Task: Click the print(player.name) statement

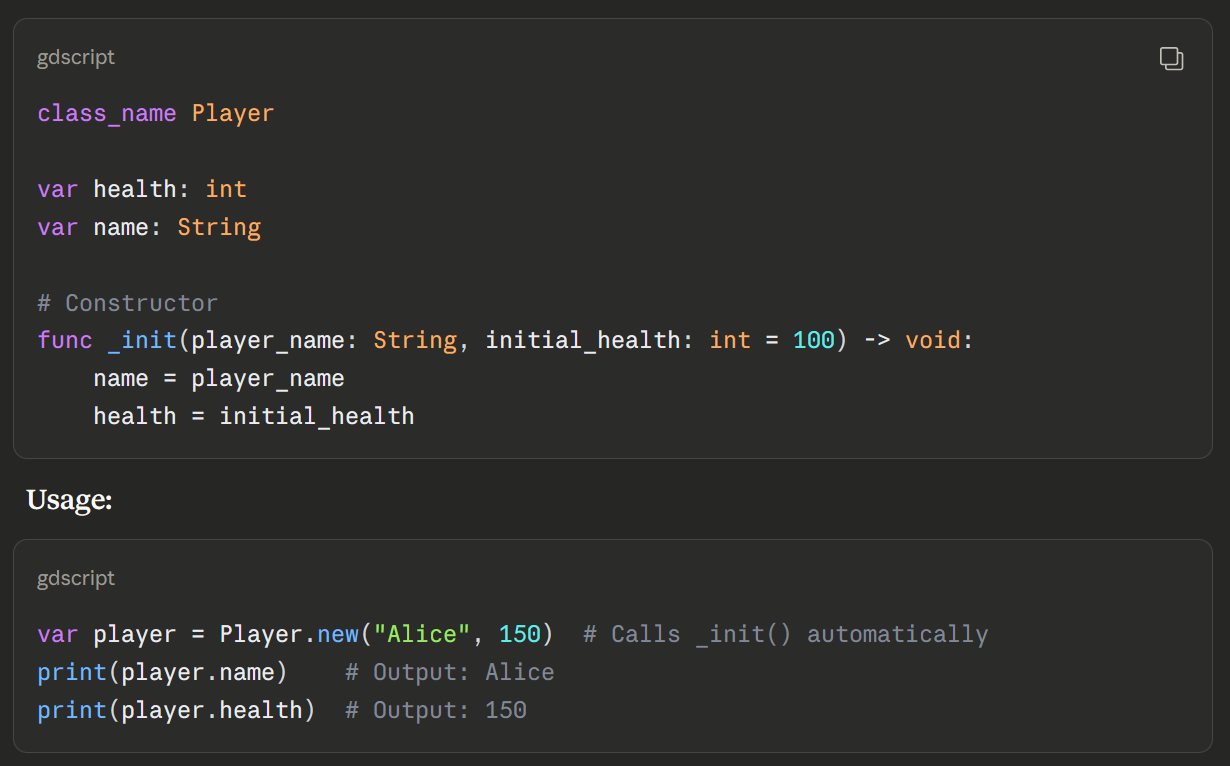Action: coord(162,673)
